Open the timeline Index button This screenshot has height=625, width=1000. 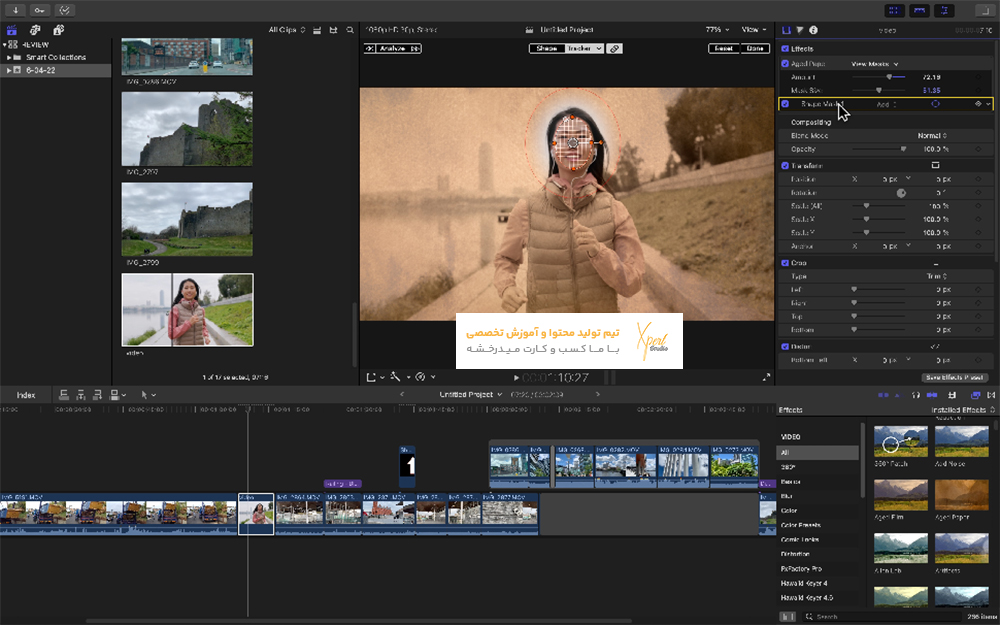point(26,395)
